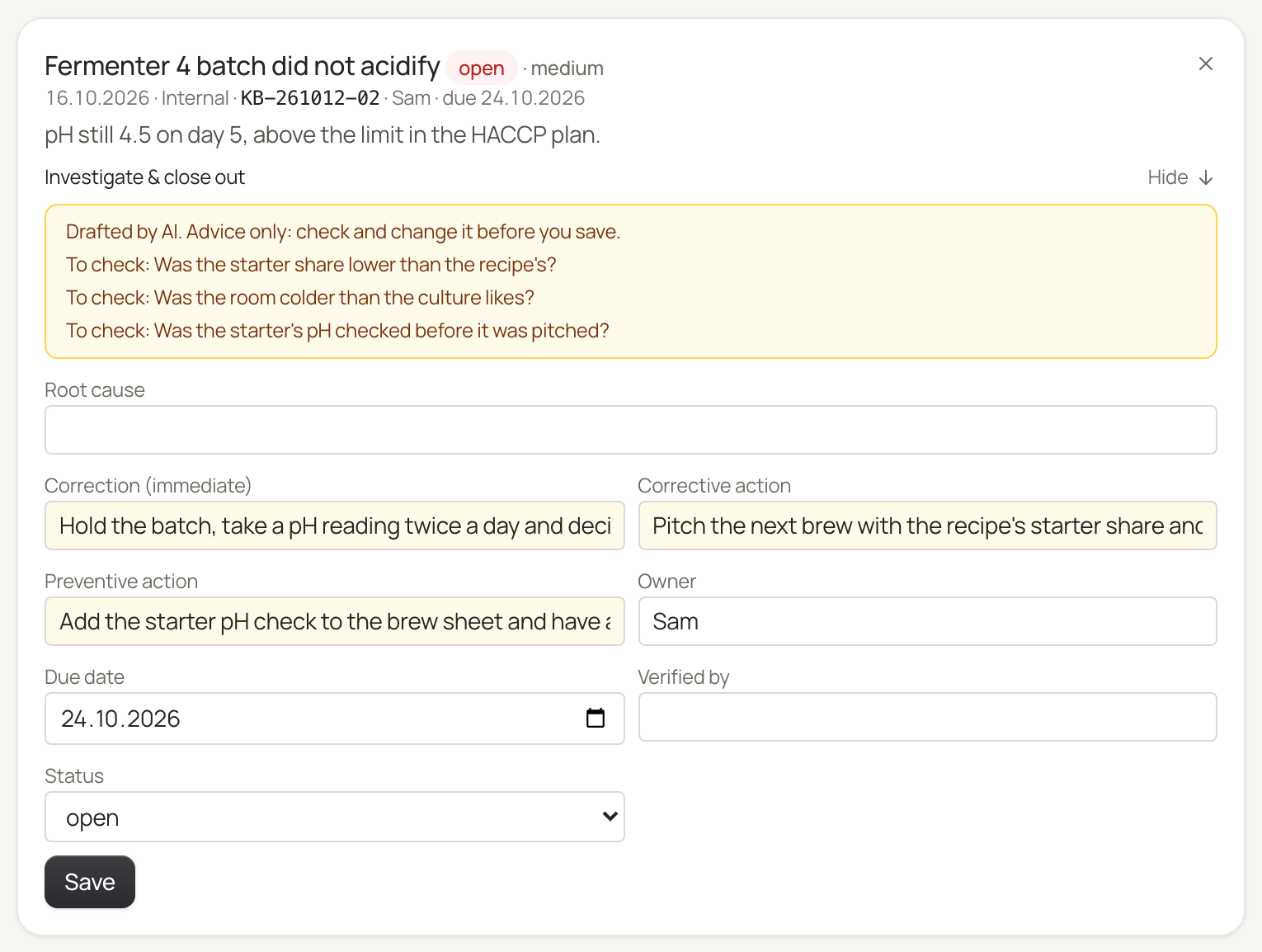Click the AI draft advice notice box
The height and width of the screenshot is (952, 1262).
tap(631, 281)
